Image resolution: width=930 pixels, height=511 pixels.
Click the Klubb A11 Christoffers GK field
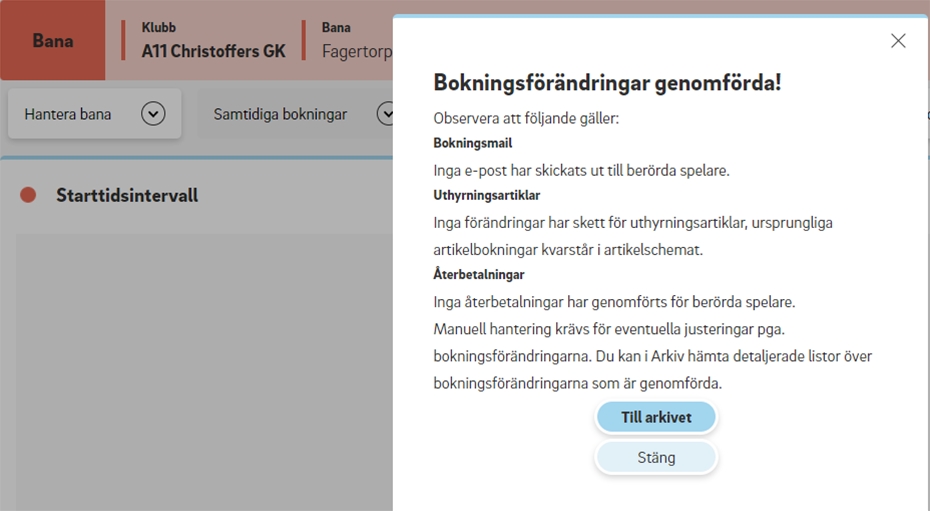(x=214, y=40)
